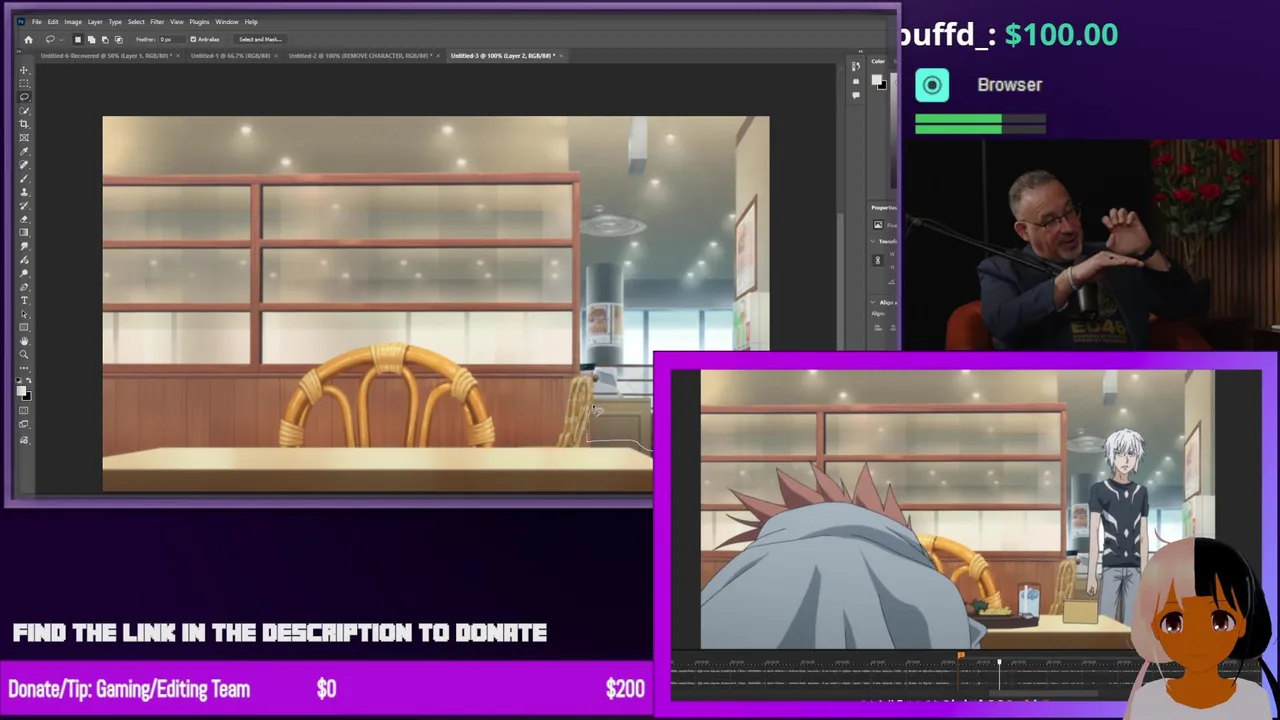Viewport: 1280px width, 720px height.
Task: Click foreground swatch in Color panel
Action: coord(876,79)
